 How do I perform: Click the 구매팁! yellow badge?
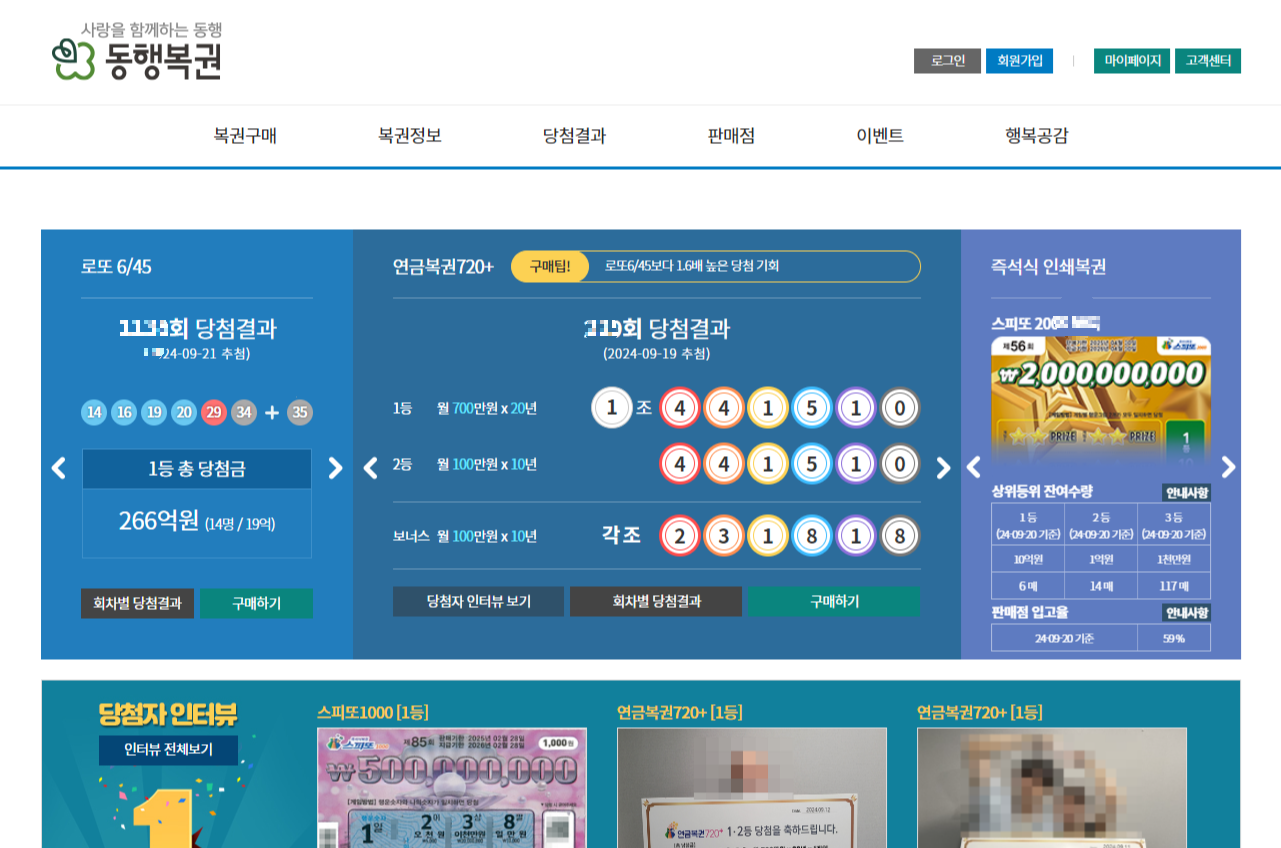coord(549,266)
